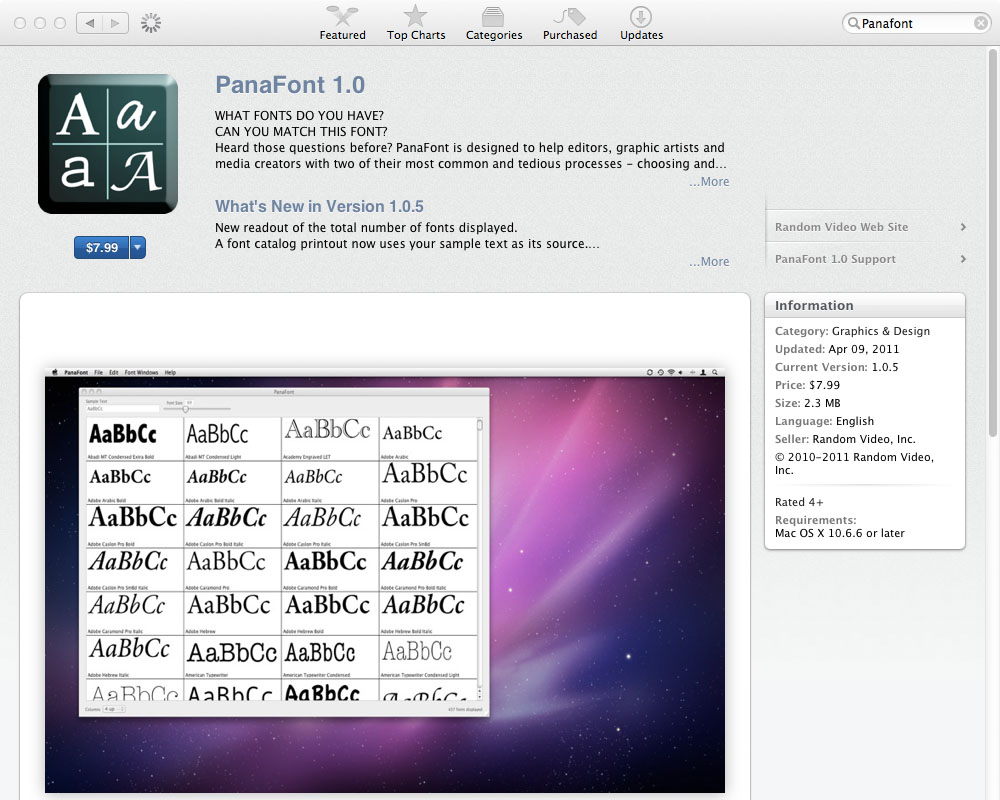Click the magnifier icon in search field
This screenshot has width=1000, height=800.
pyautogui.click(x=853, y=24)
